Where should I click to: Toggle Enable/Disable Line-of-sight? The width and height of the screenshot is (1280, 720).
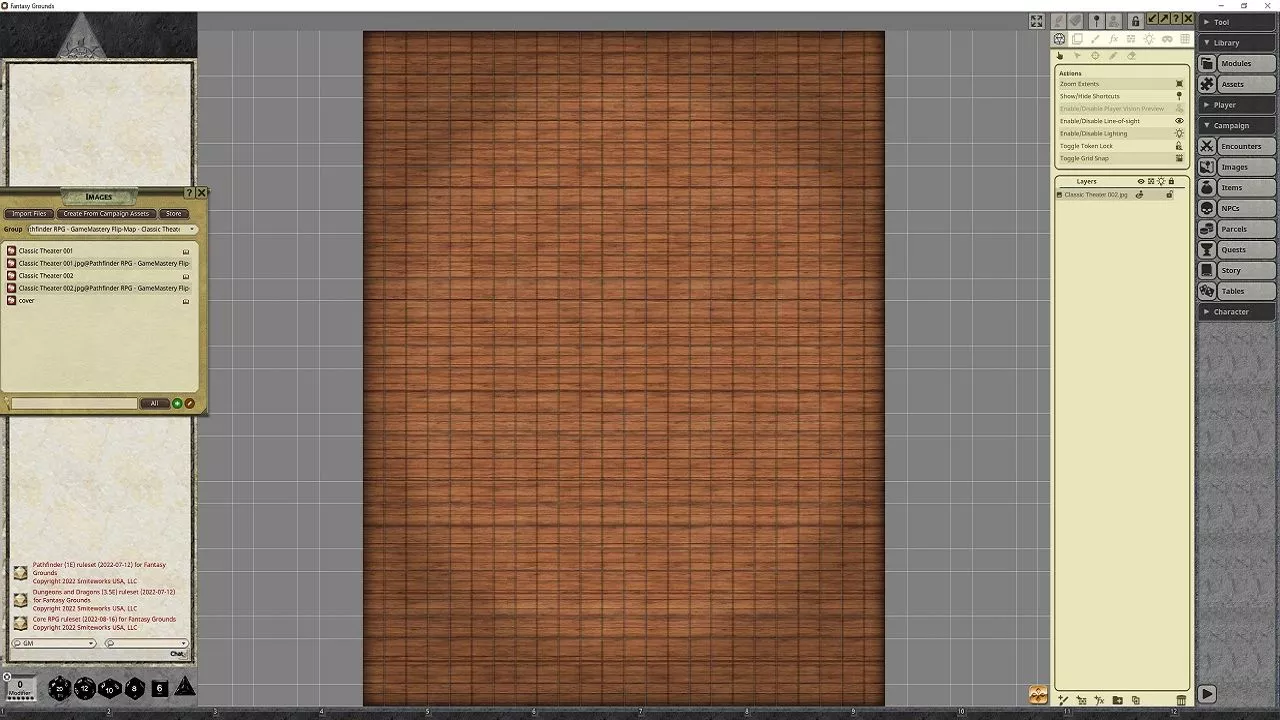1121,121
